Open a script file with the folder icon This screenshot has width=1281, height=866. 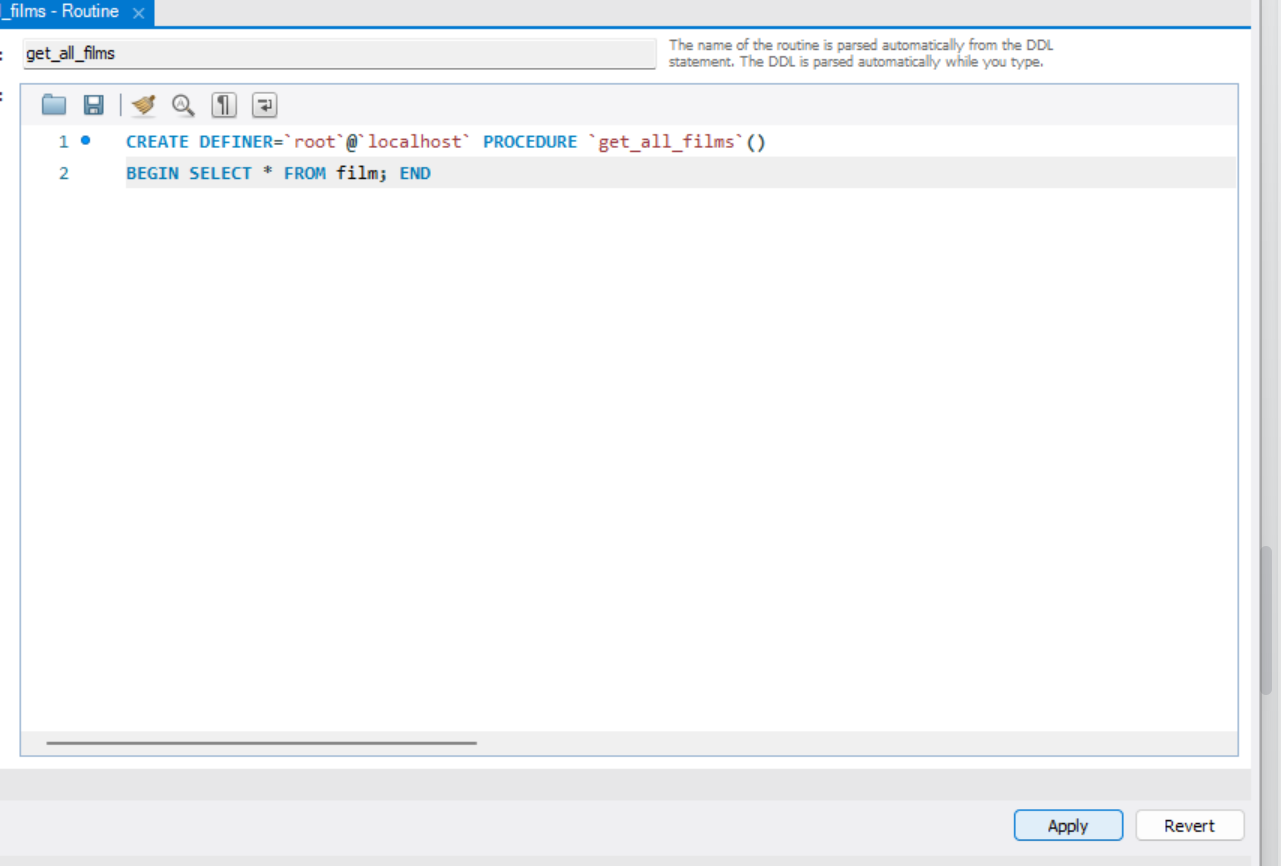pyautogui.click(x=53, y=105)
